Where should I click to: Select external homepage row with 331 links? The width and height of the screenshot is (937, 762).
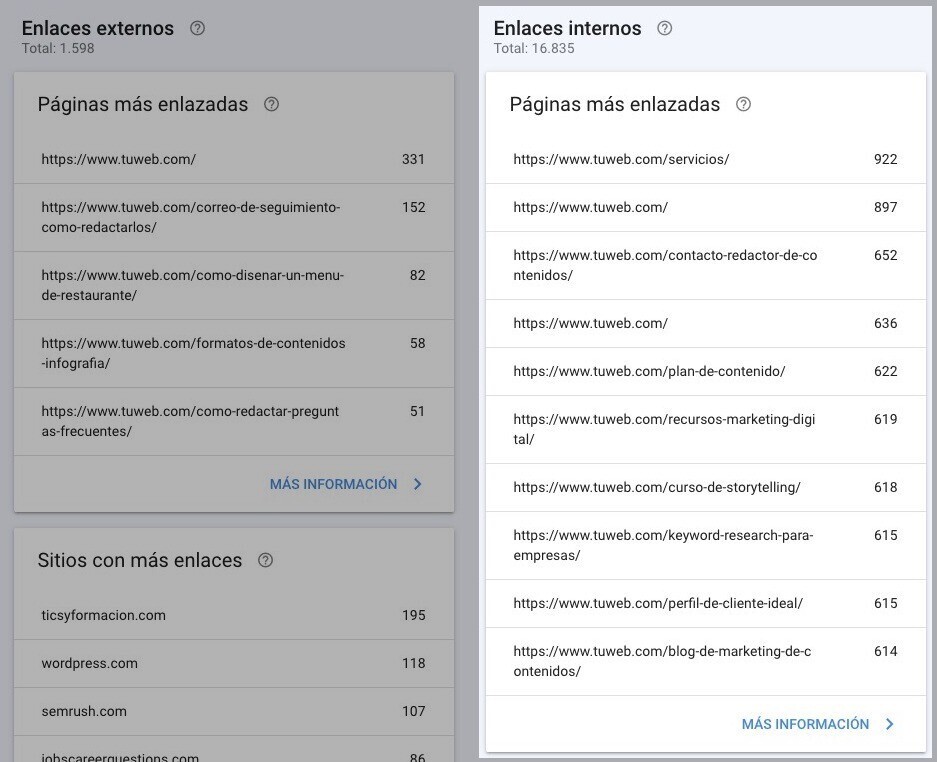point(234,160)
